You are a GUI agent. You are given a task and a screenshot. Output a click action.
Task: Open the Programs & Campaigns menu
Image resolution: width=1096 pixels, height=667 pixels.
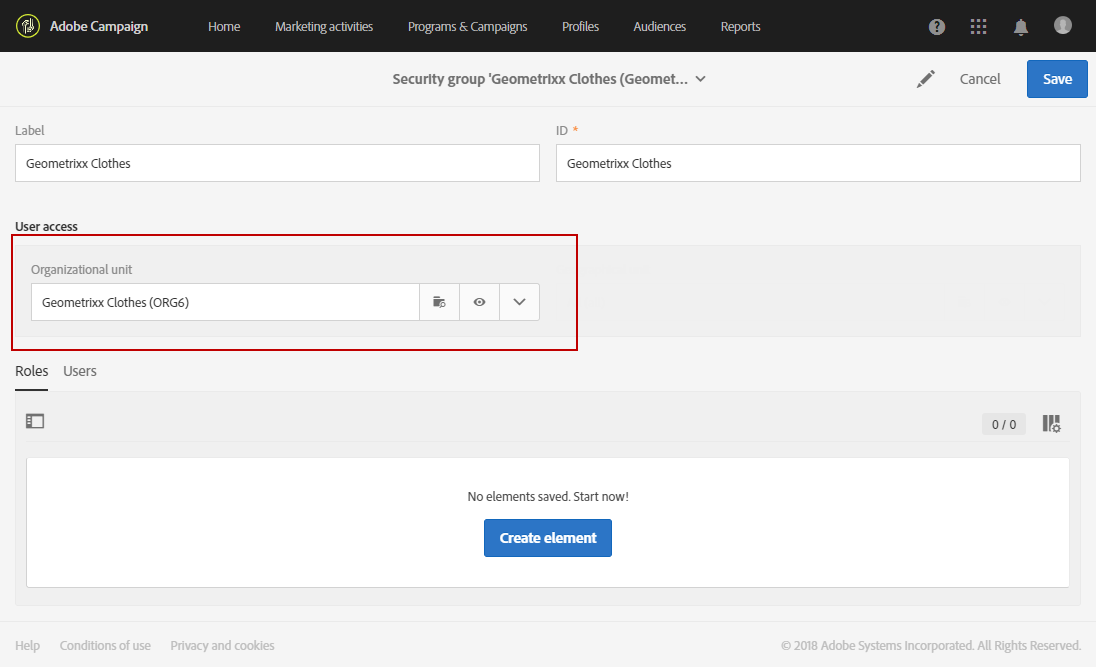tap(468, 27)
